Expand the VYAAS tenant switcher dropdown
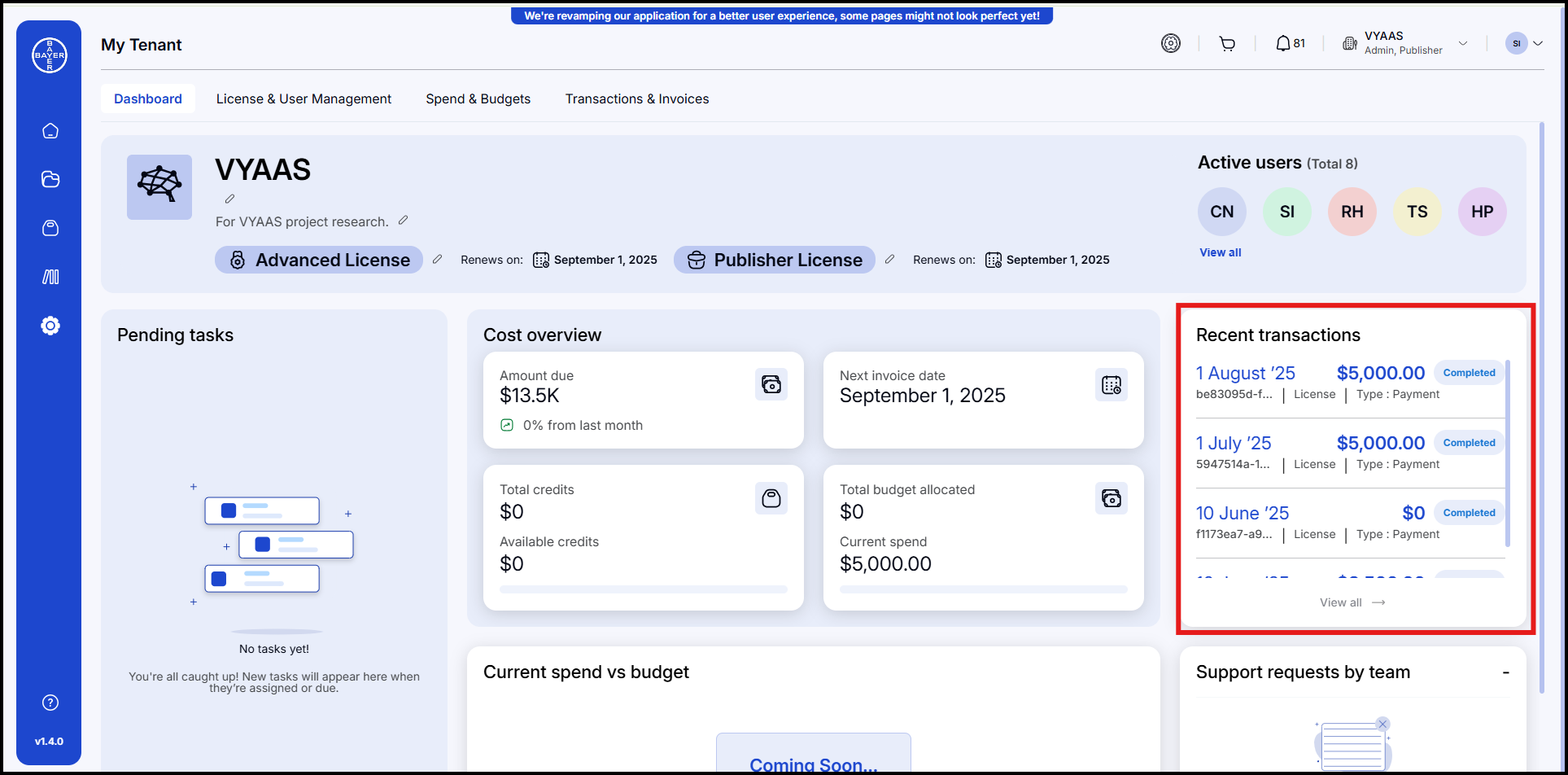 pos(1463,43)
